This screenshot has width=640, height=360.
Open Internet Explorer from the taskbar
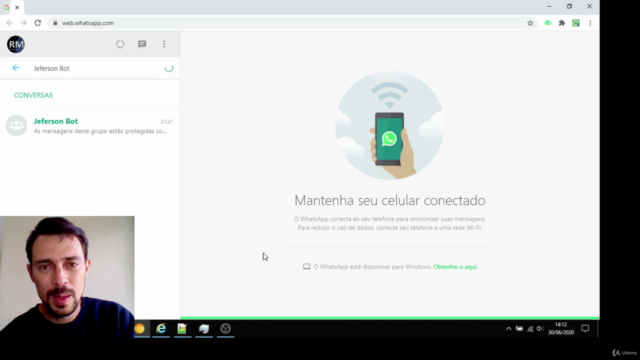(x=161, y=329)
